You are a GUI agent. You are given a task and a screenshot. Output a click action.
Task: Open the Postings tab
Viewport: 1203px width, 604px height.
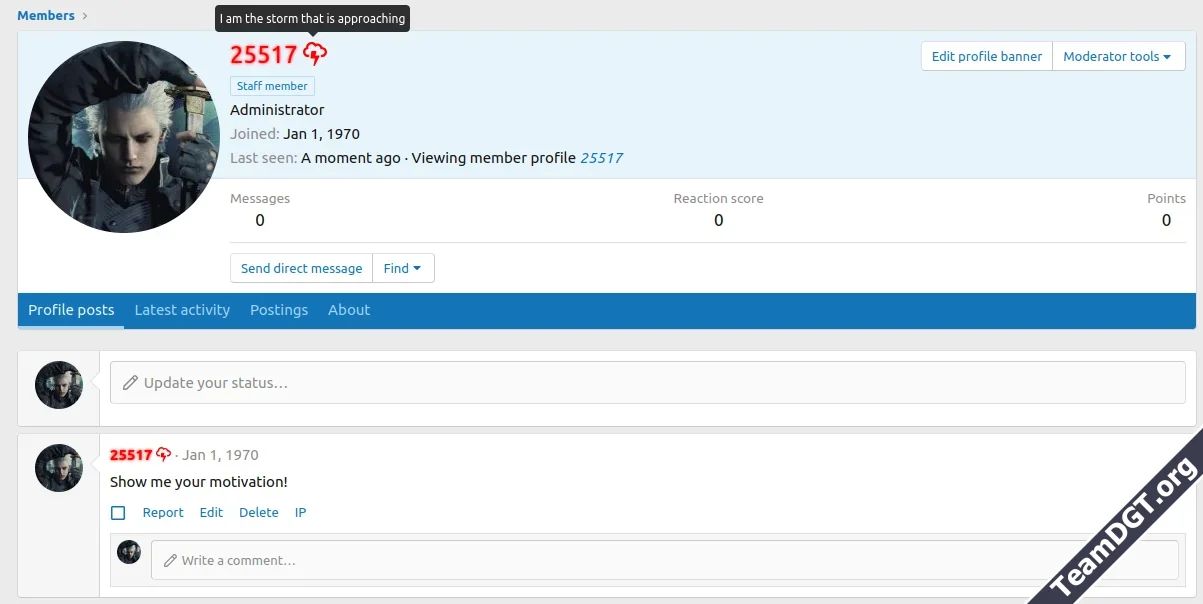coord(279,310)
